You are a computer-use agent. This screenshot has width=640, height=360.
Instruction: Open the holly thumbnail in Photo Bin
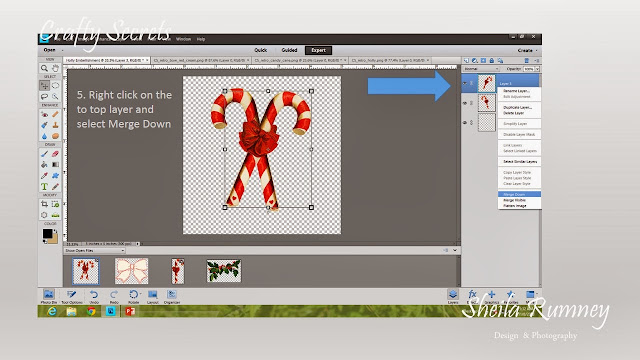point(224,271)
